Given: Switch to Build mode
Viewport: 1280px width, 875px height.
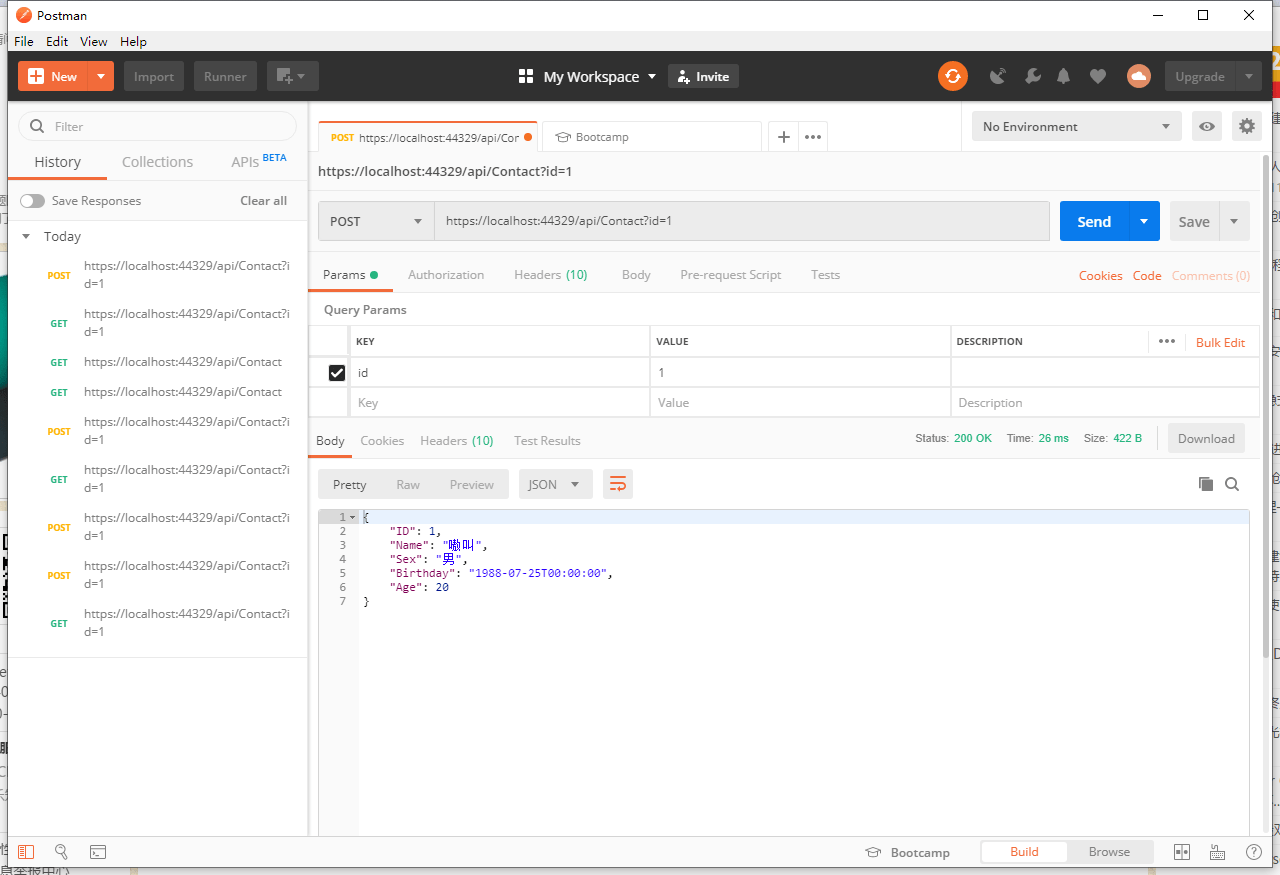Looking at the screenshot, I should [1024, 852].
